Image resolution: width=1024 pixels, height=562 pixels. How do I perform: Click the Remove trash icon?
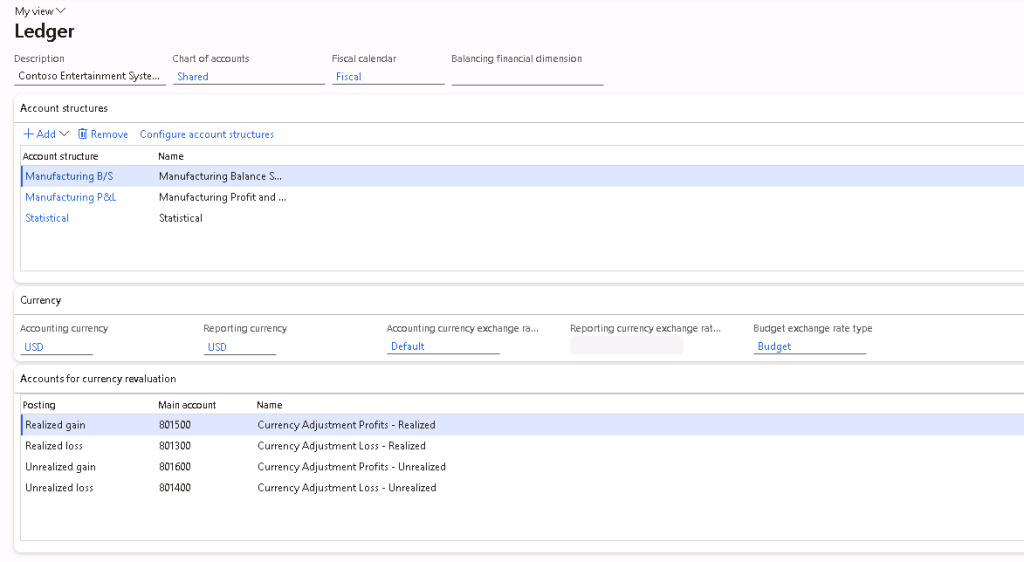(x=83, y=134)
